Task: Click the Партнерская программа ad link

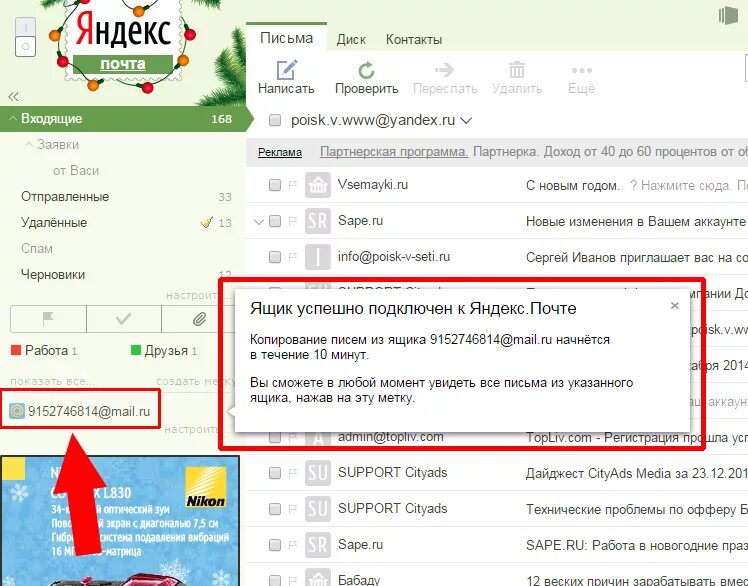Action: pos(394,152)
